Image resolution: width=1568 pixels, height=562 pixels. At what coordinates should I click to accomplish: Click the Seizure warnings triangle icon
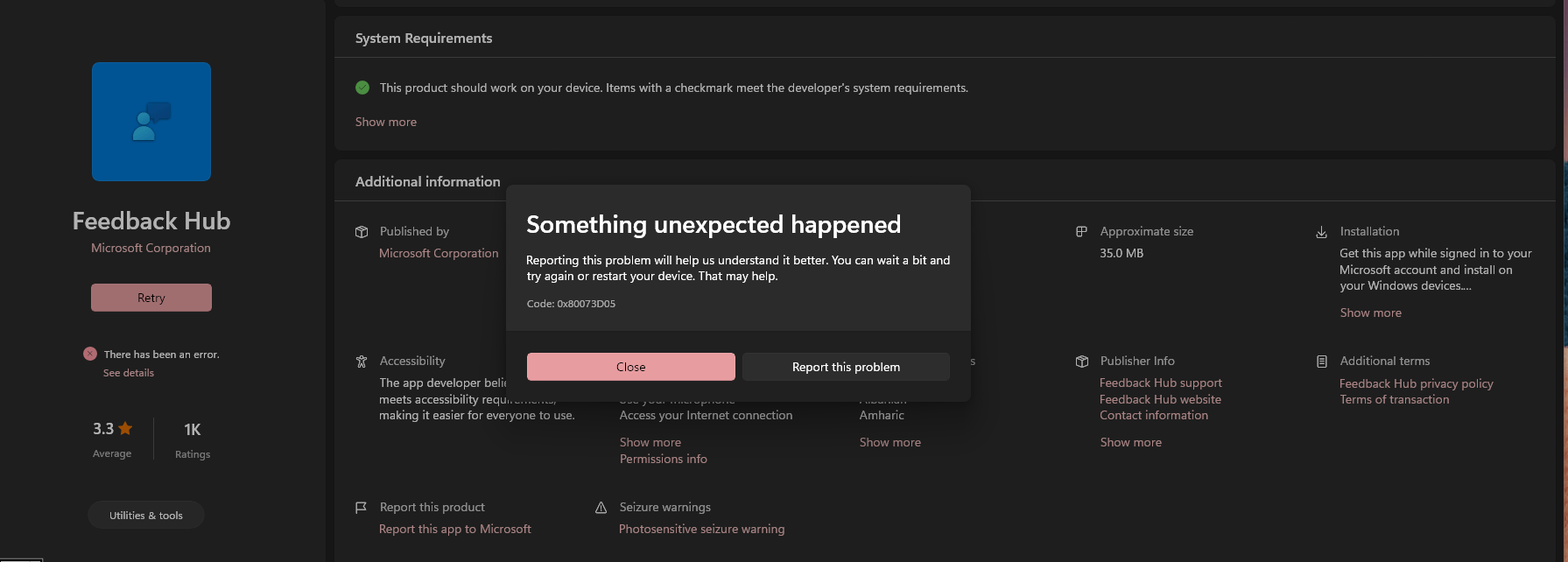601,508
